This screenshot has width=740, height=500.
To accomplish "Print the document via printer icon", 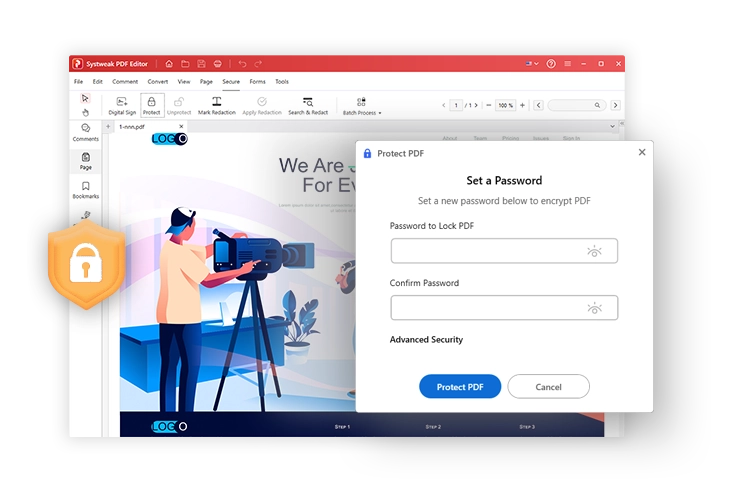I will pyautogui.click(x=218, y=64).
